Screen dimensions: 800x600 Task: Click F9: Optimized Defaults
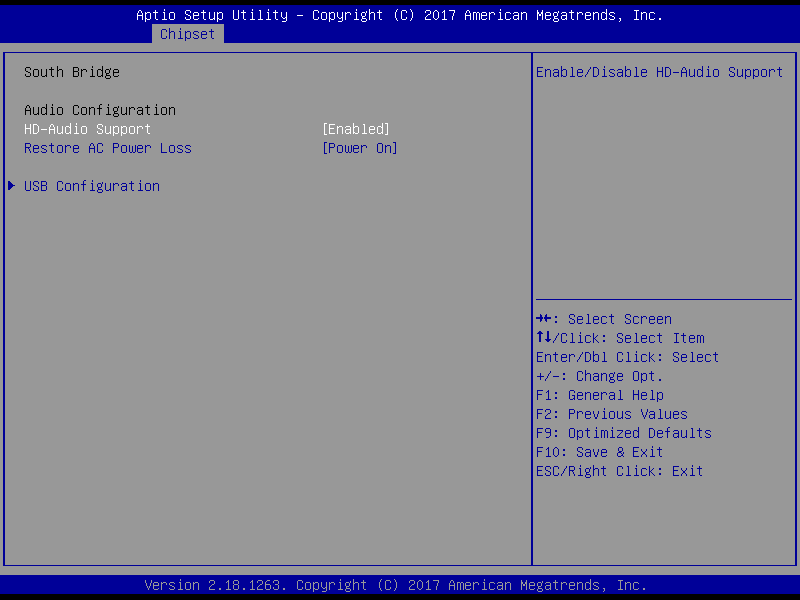[623, 433]
